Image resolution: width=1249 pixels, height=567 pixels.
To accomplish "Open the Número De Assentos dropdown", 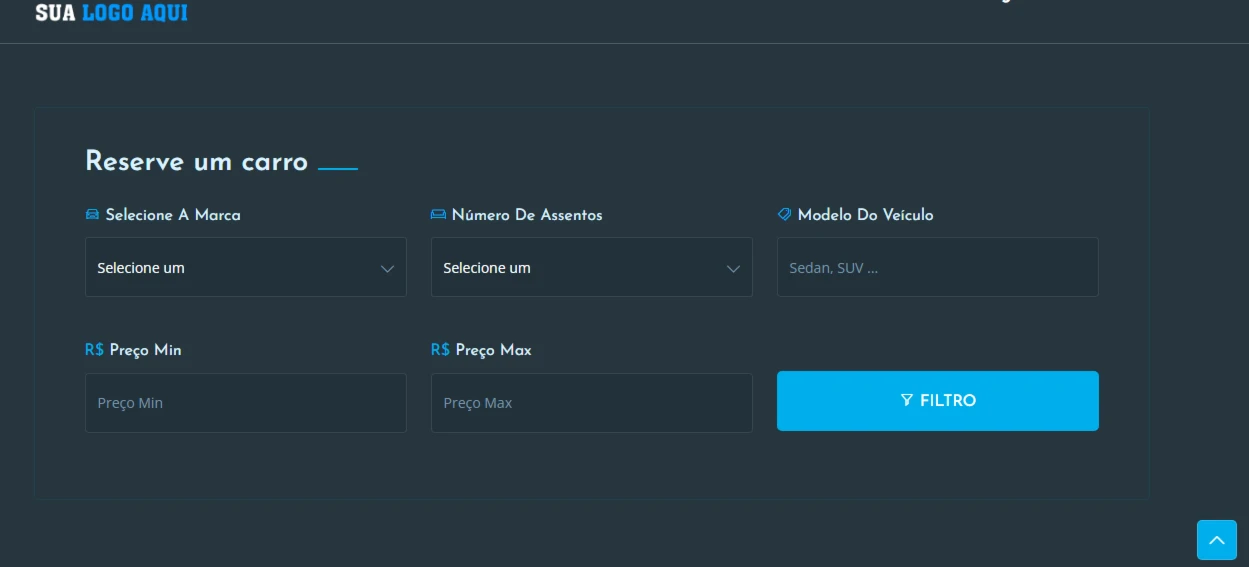I will tap(592, 267).
